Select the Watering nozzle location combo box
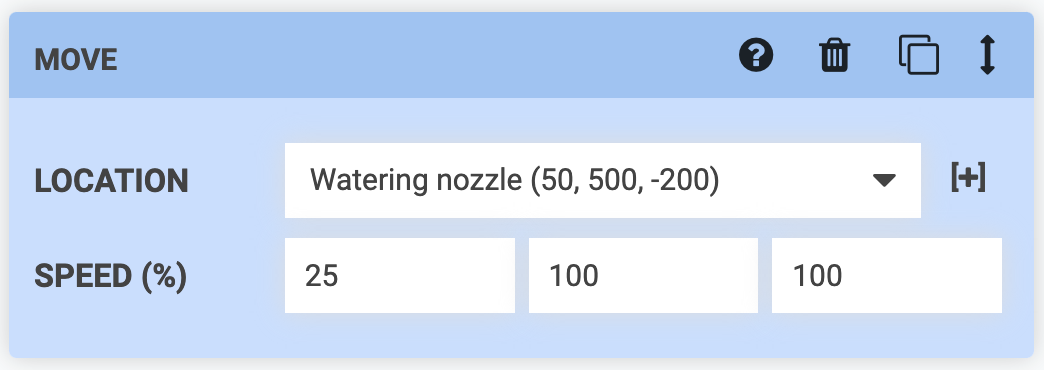 [x=603, y=180]
